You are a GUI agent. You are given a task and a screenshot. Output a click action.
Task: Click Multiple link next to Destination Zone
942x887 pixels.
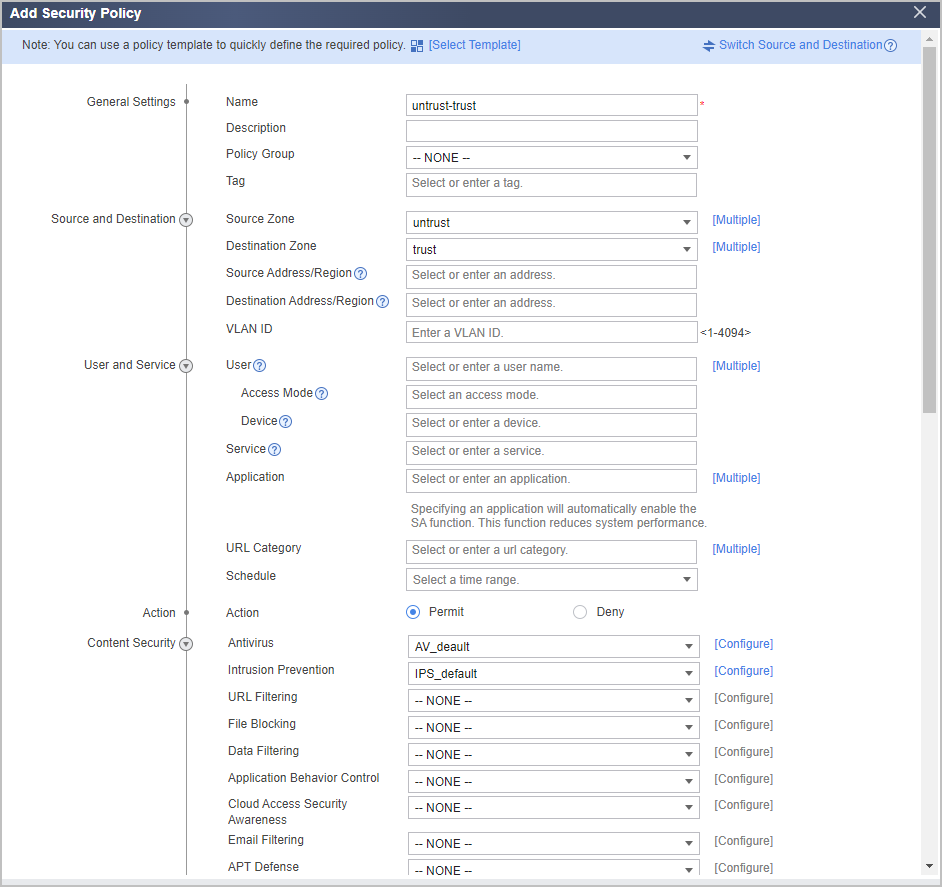tap(736, 247)
